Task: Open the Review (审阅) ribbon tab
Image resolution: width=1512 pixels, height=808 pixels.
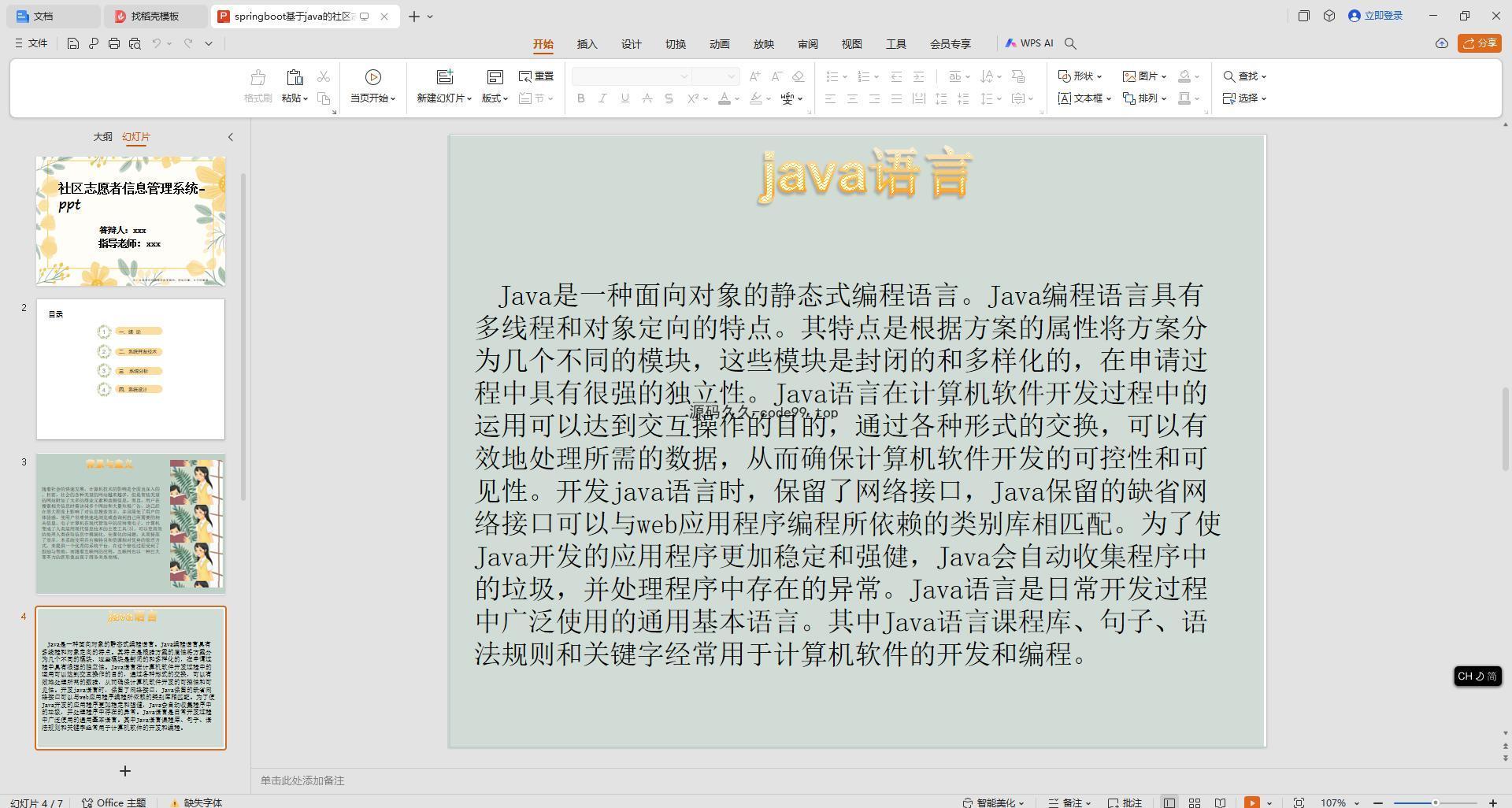Action: 807,44
